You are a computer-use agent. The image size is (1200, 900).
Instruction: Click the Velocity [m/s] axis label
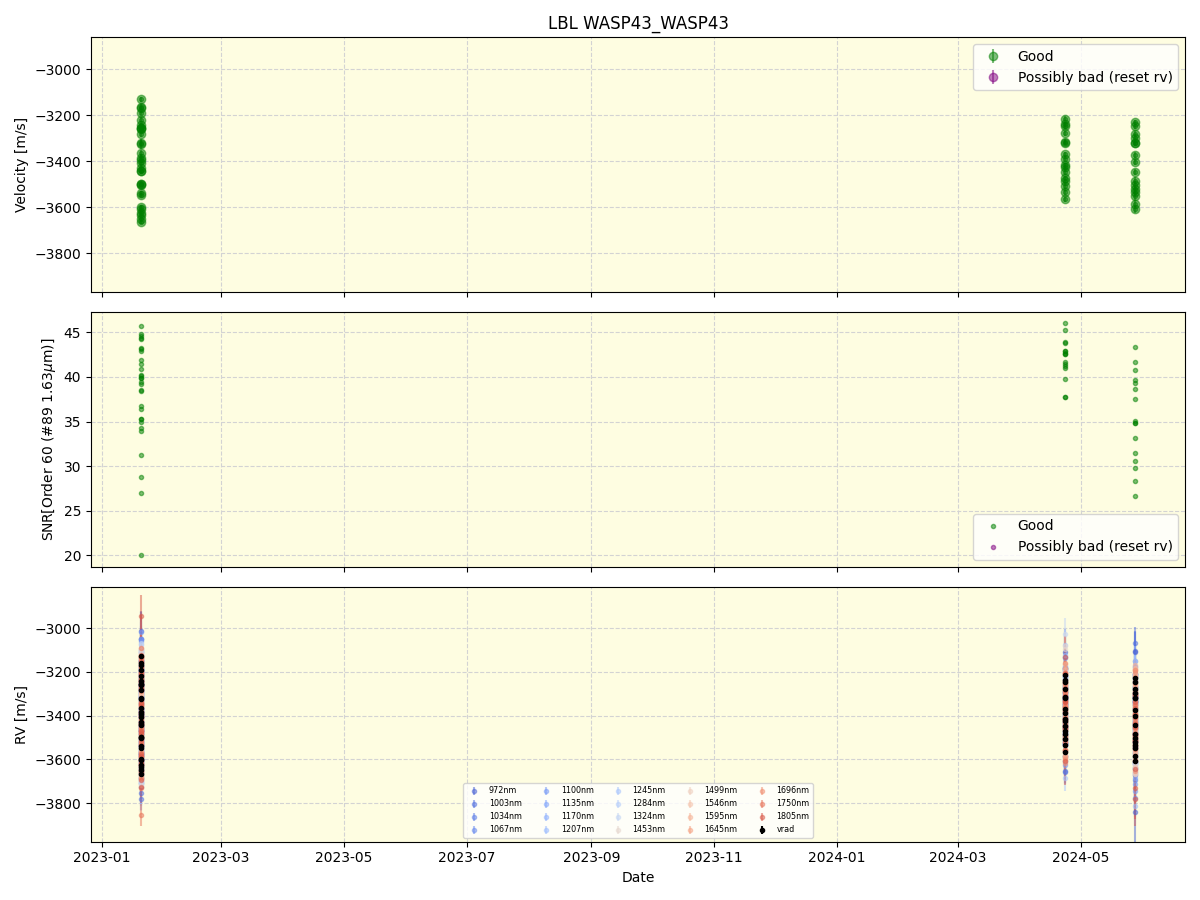21,165
